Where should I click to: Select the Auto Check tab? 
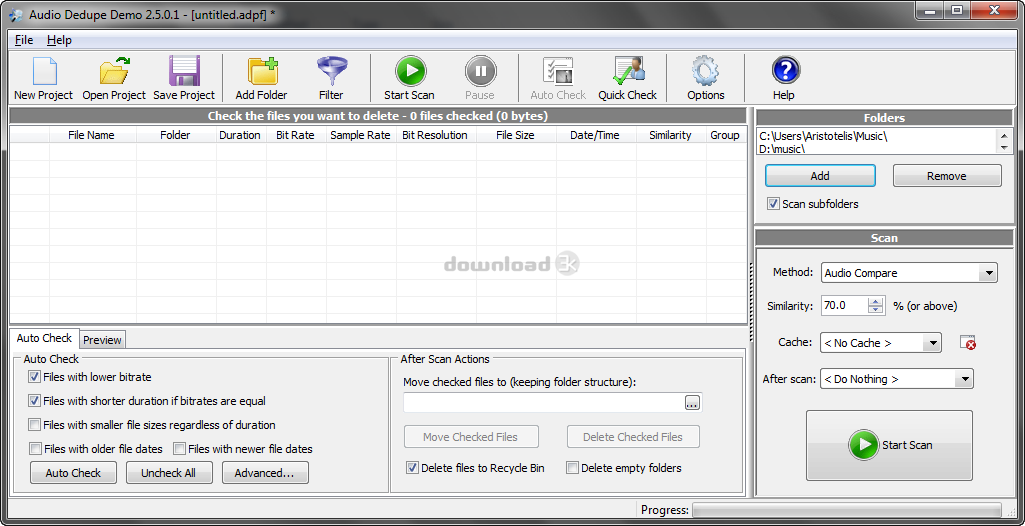pyautogui.click(x=44, y=338)
